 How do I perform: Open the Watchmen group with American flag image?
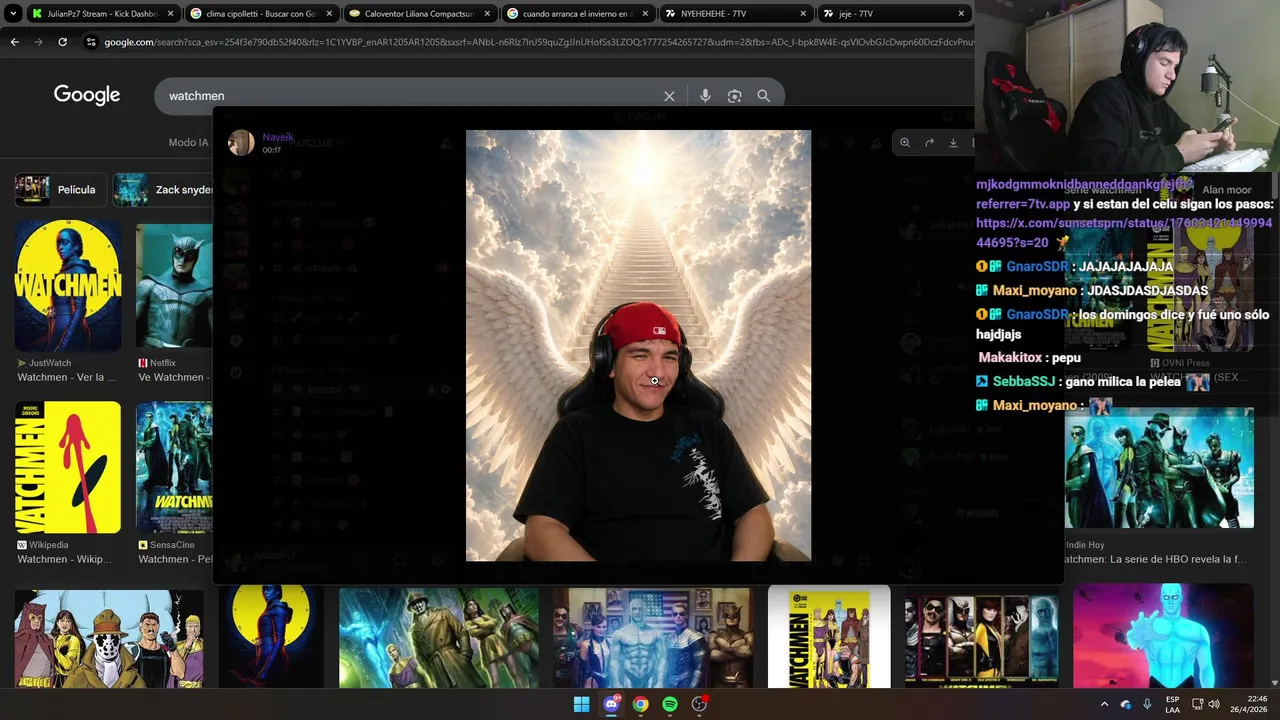653,638
